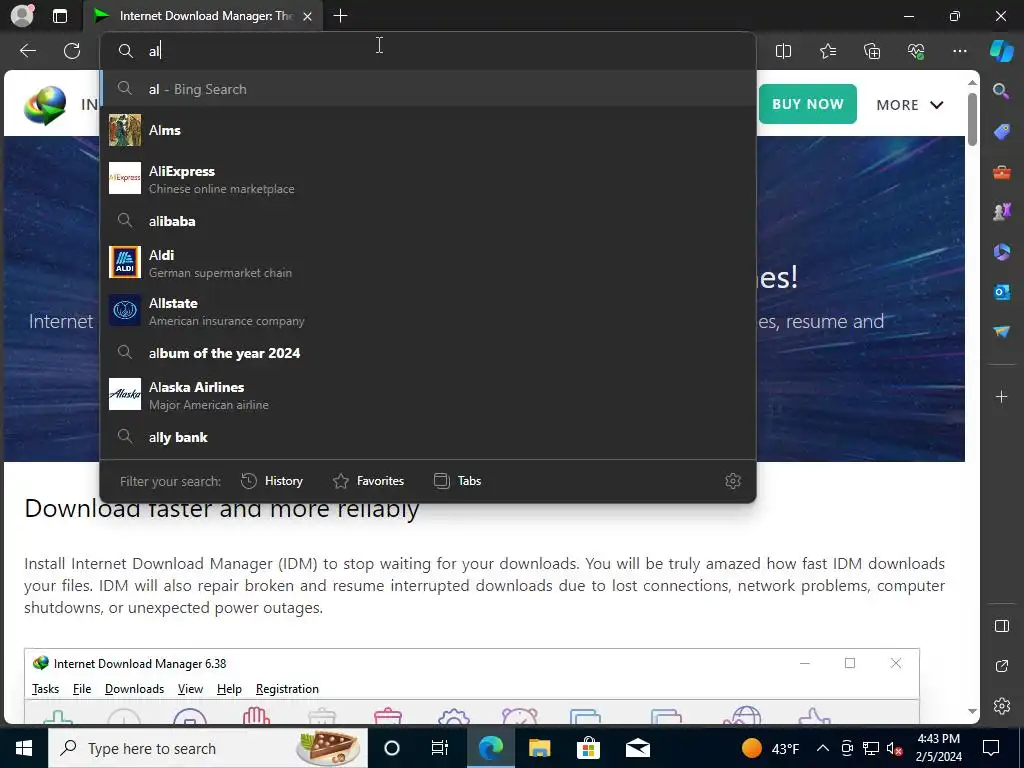Open address bar search settings gear
The image size is (1024, 768).
click(733, 481)
